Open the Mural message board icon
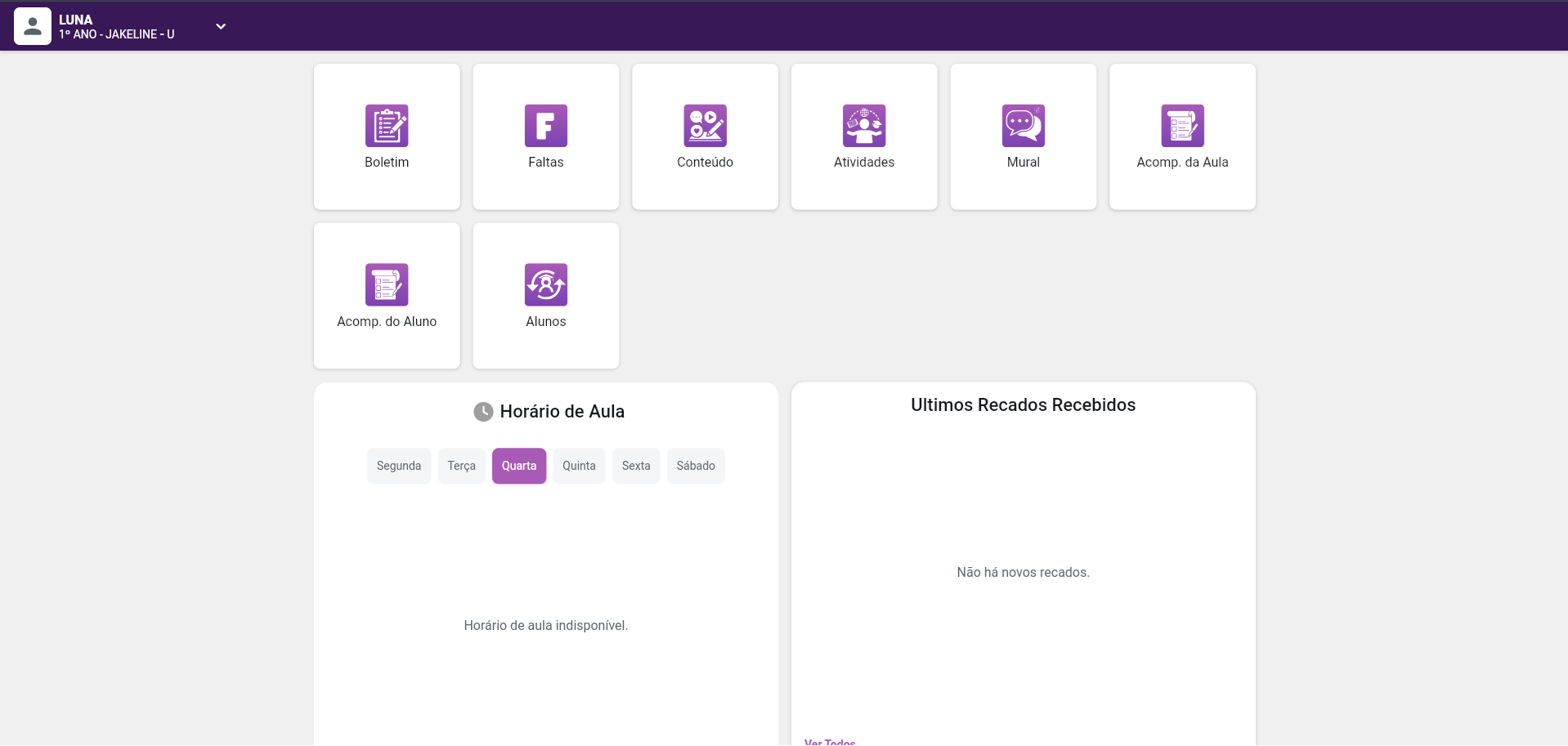The image size is (1568, 746). [x=1023, y=126]
